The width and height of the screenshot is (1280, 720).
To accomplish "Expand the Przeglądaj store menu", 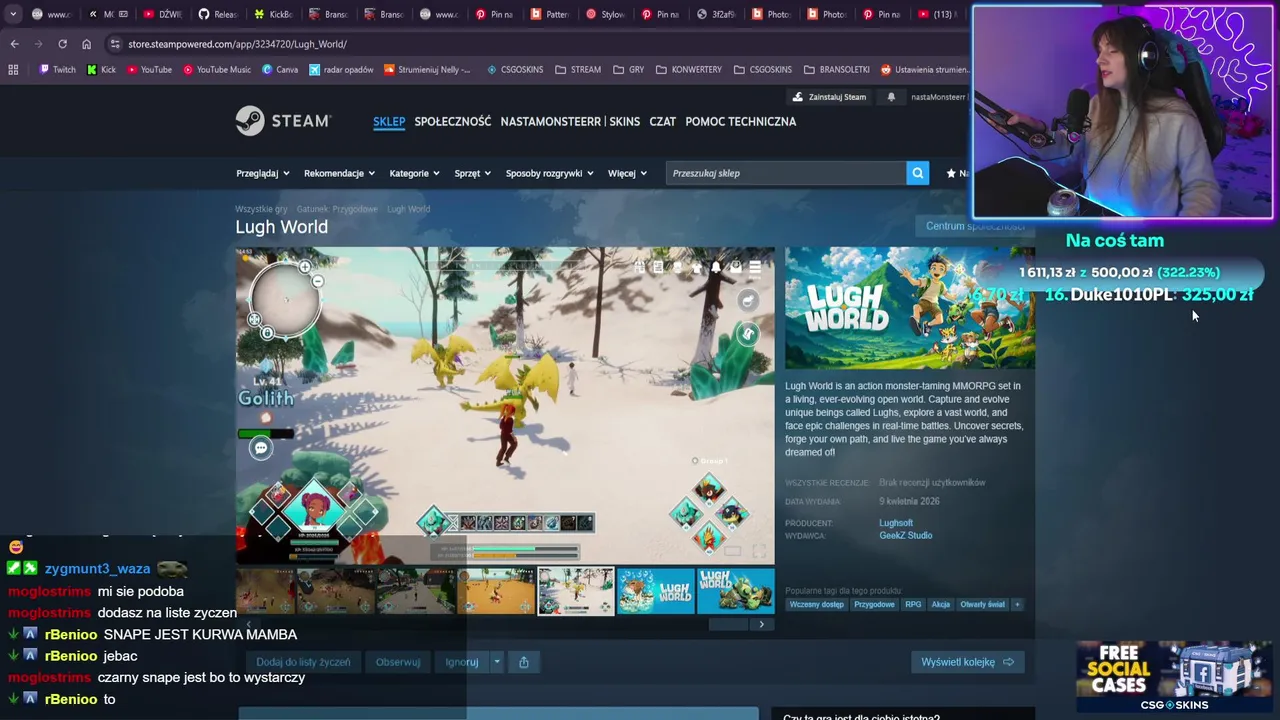I will pyautogui.click(x=263, y=173).
